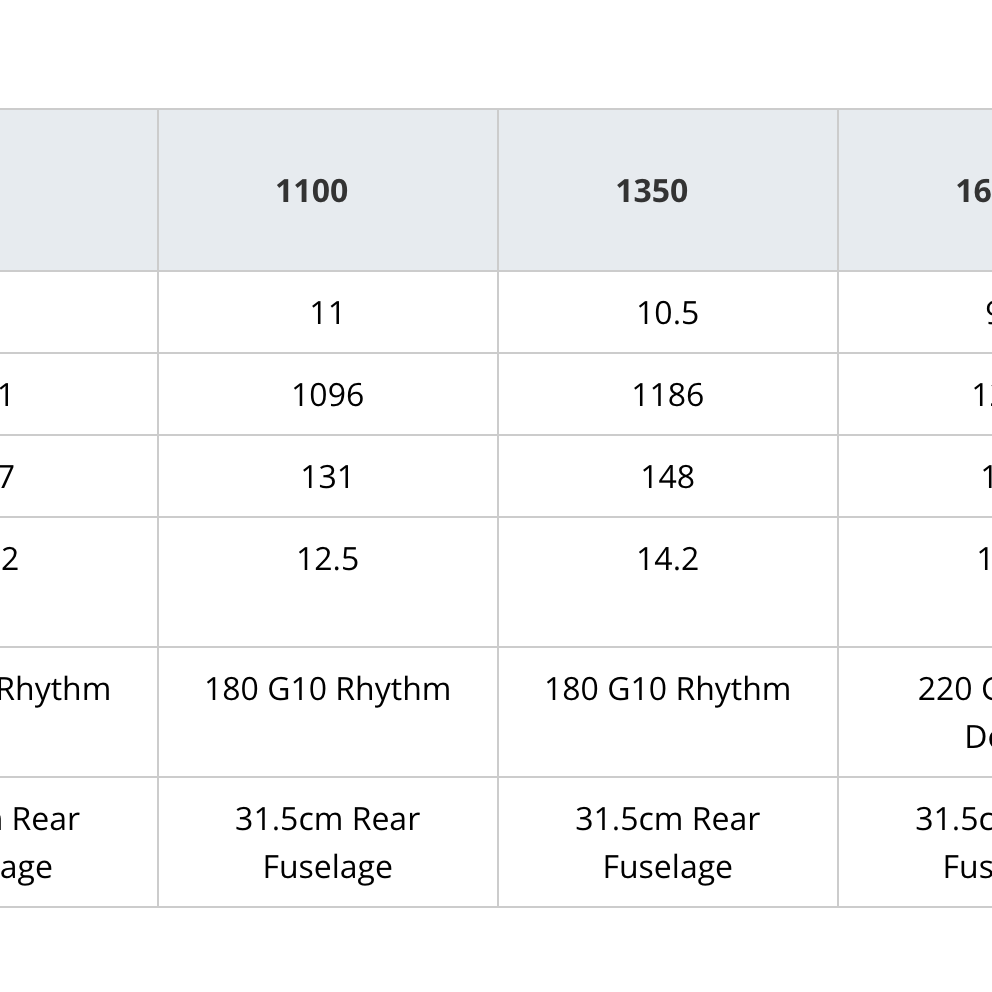
Task: Click 31.5cm Rear Fuselage under 1100
Action: [x=327, y=842]
